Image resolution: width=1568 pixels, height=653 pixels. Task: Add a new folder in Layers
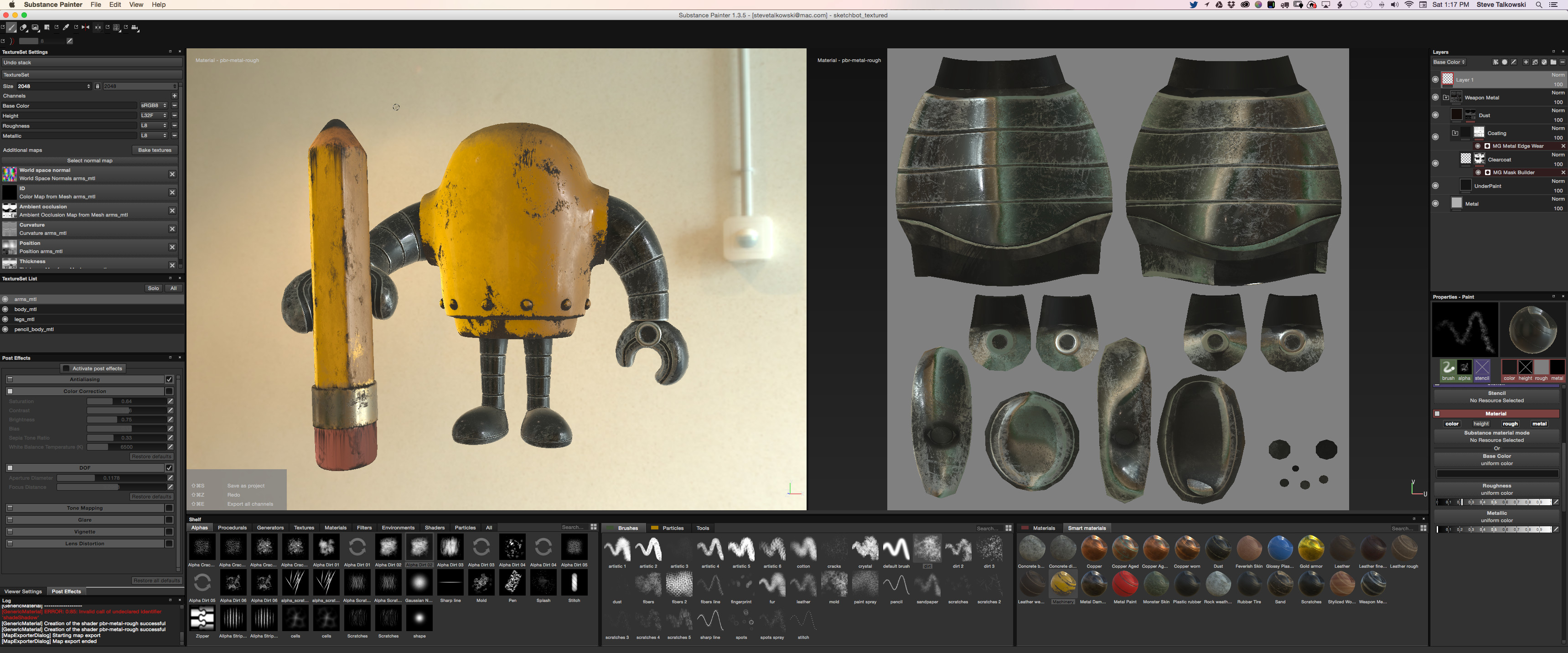click(1553, 62)
